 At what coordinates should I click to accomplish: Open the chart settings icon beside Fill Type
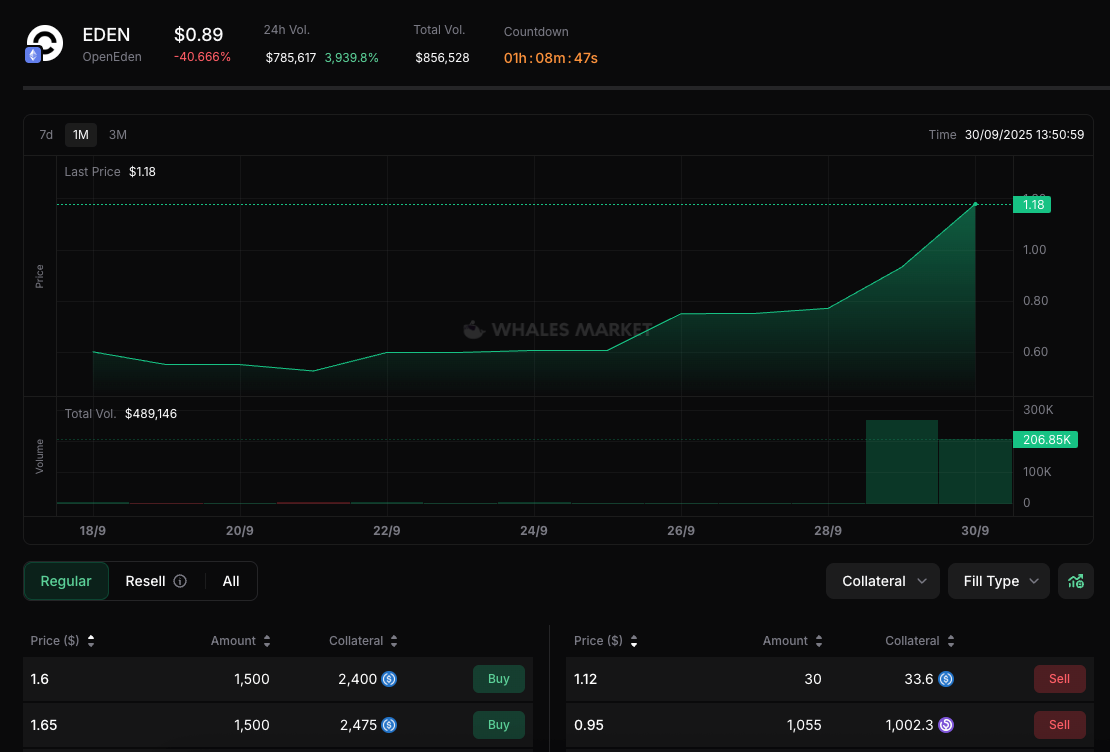point(1076,581)
